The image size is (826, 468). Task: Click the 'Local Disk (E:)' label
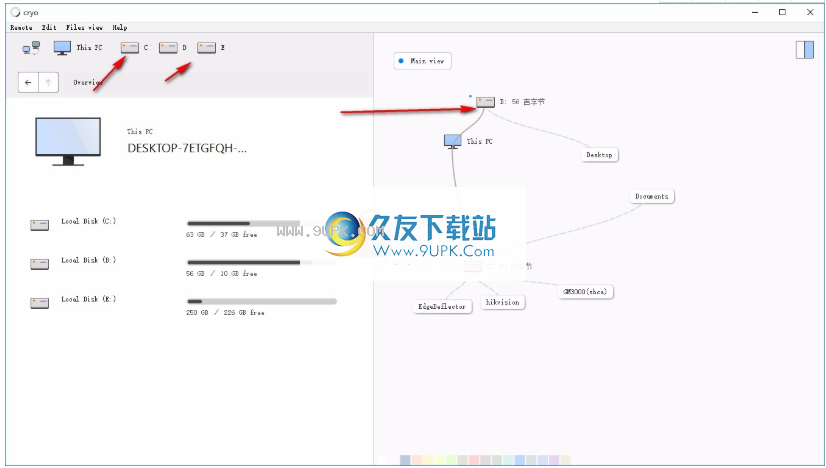pos(88,299)
